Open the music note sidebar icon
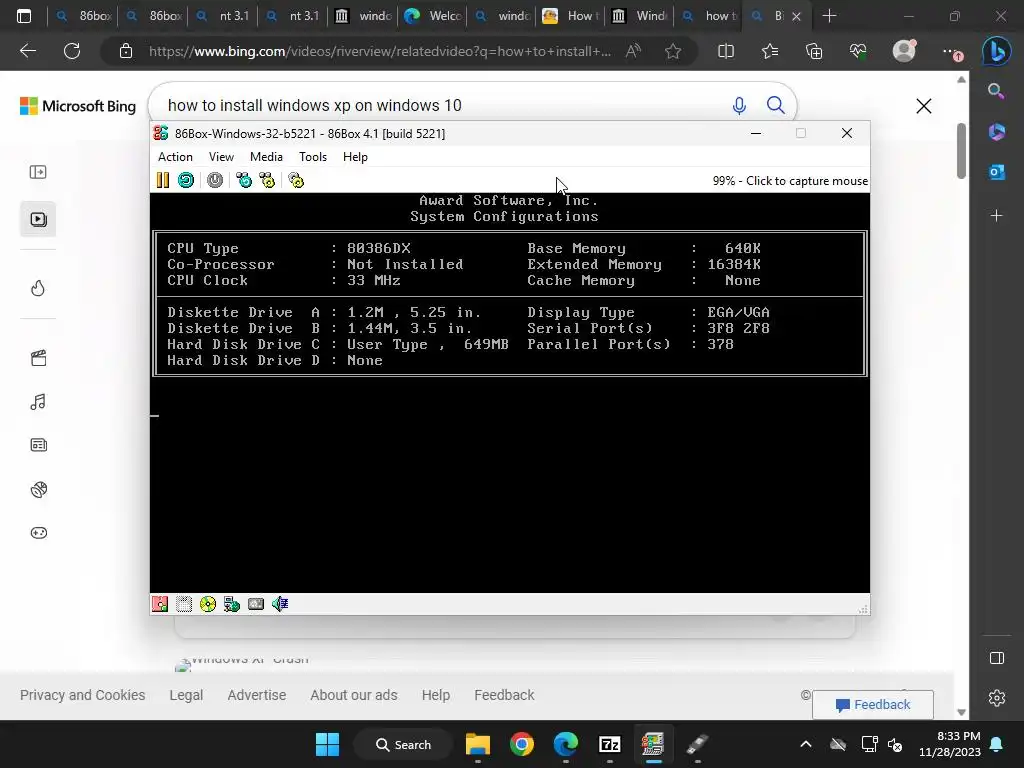 38,402
